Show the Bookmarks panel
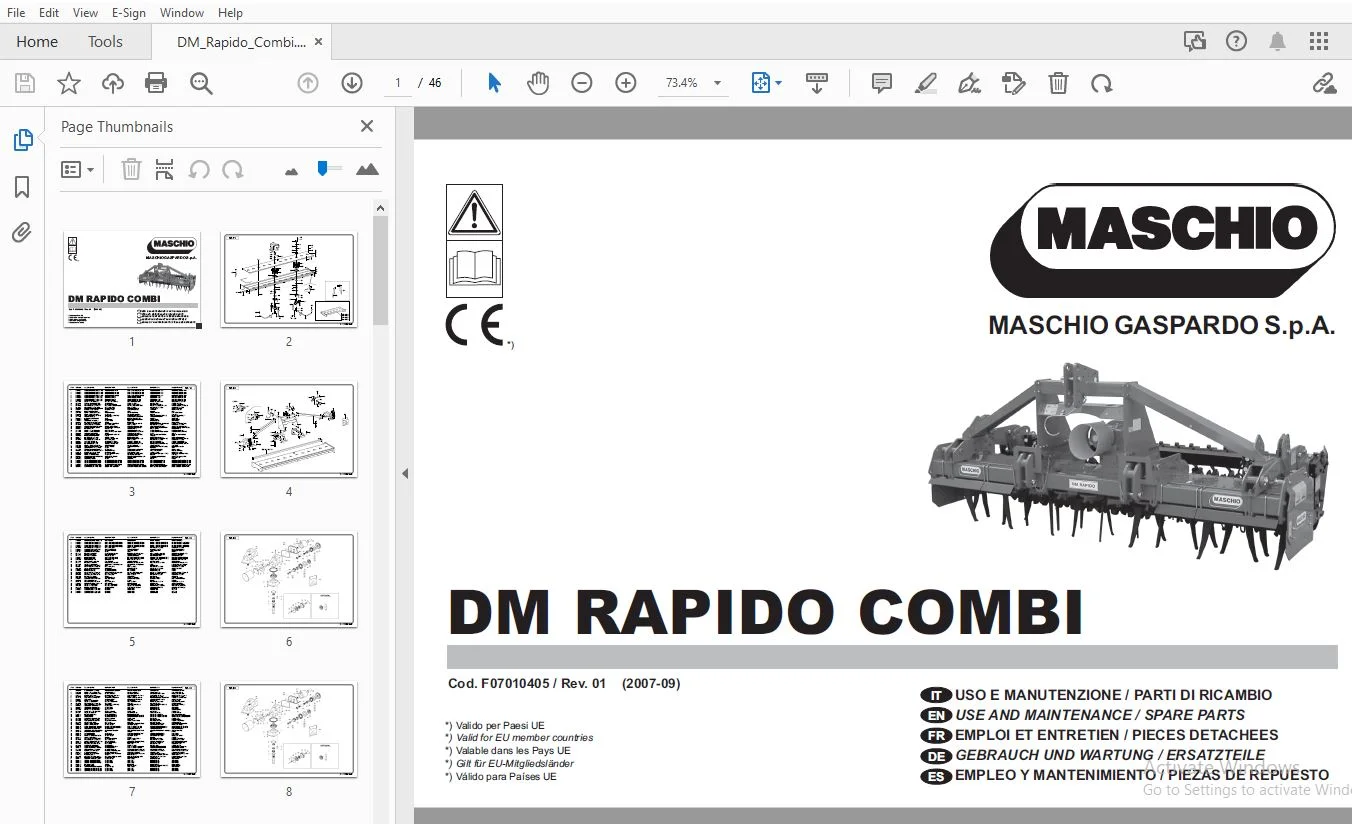Screen dimensions: 1352x824 pos(22,187)
